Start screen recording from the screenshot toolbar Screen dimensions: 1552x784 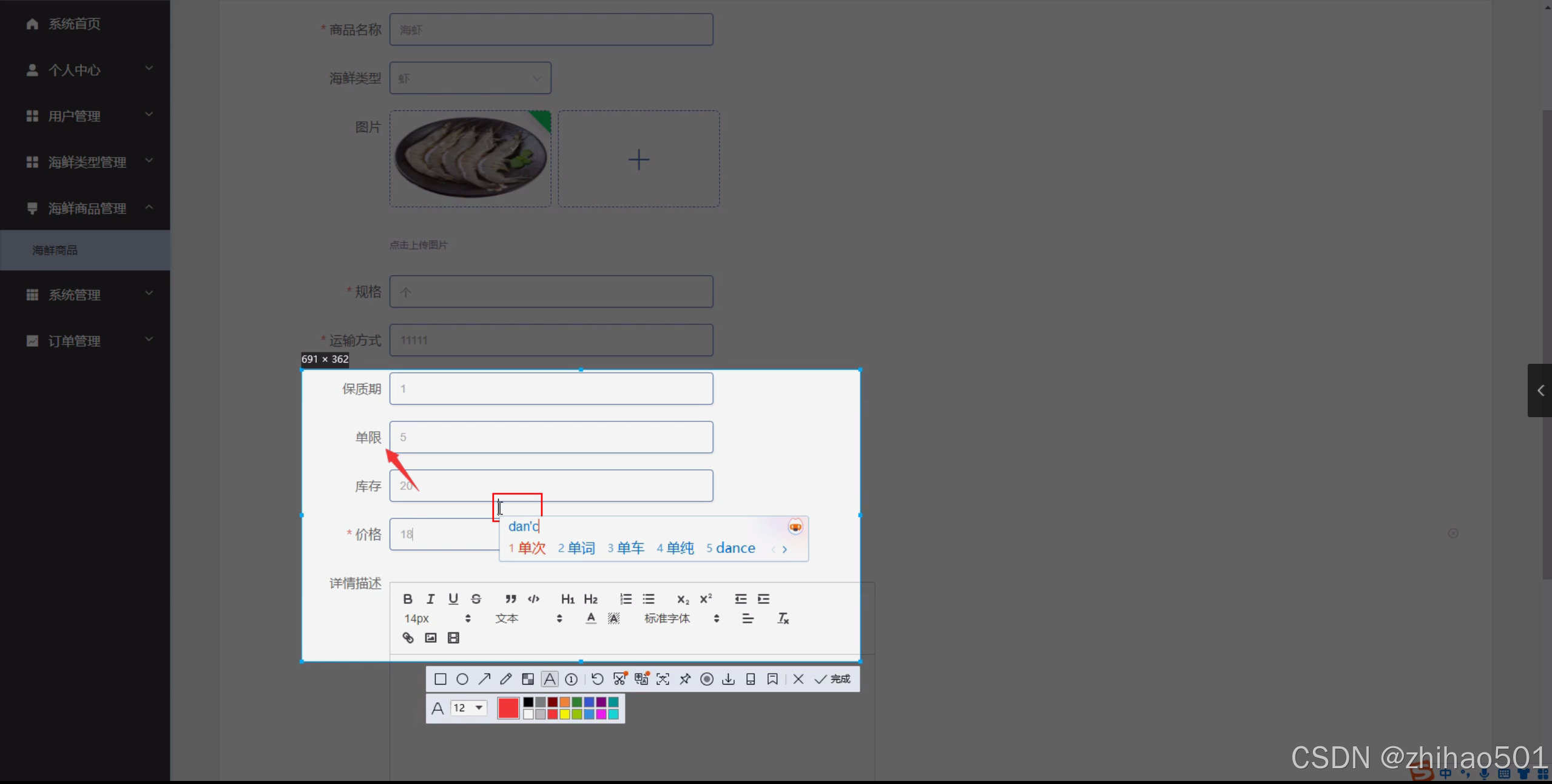[x=707, y=679]
